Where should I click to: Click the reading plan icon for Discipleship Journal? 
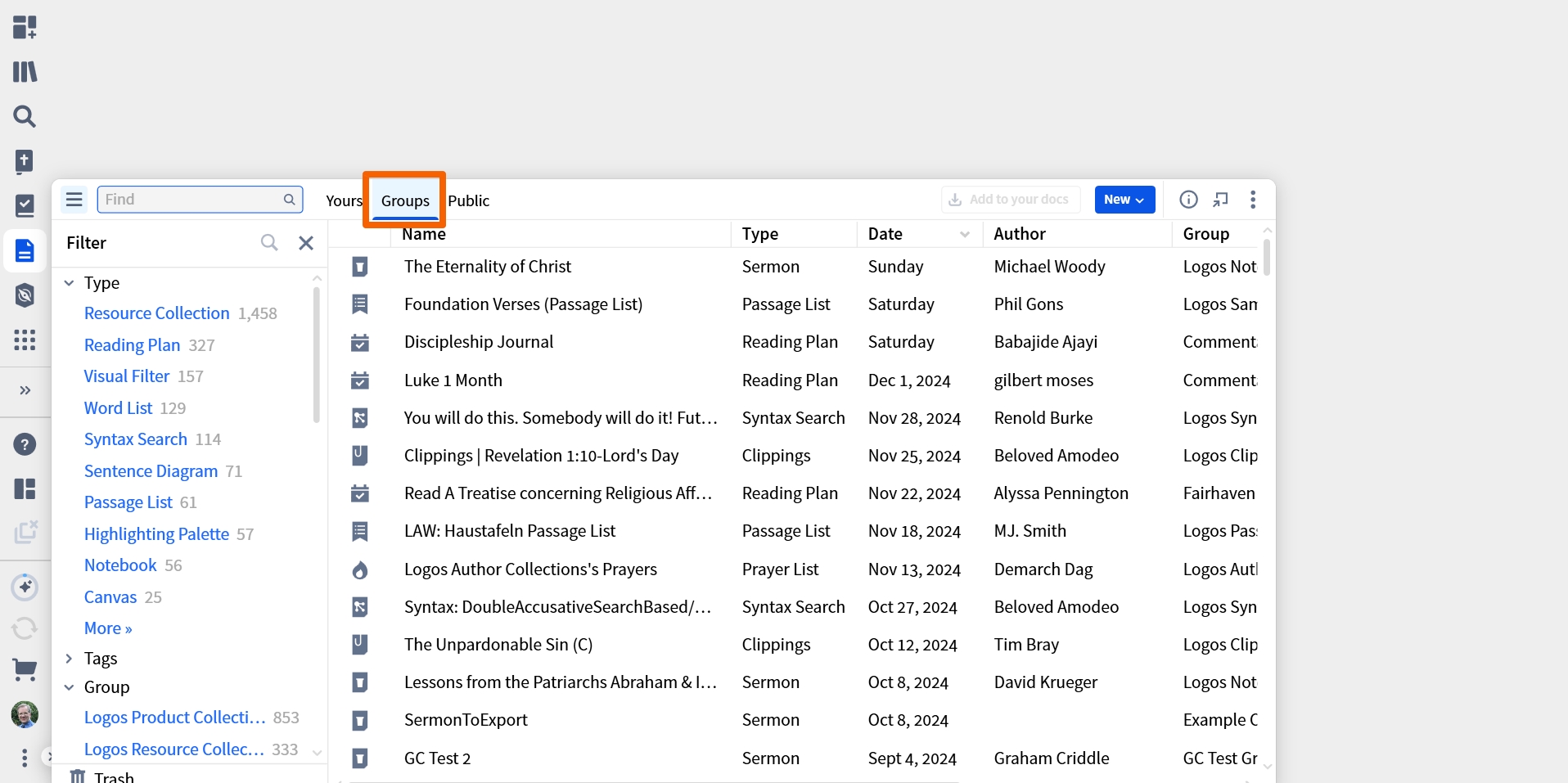pos(359,342)
